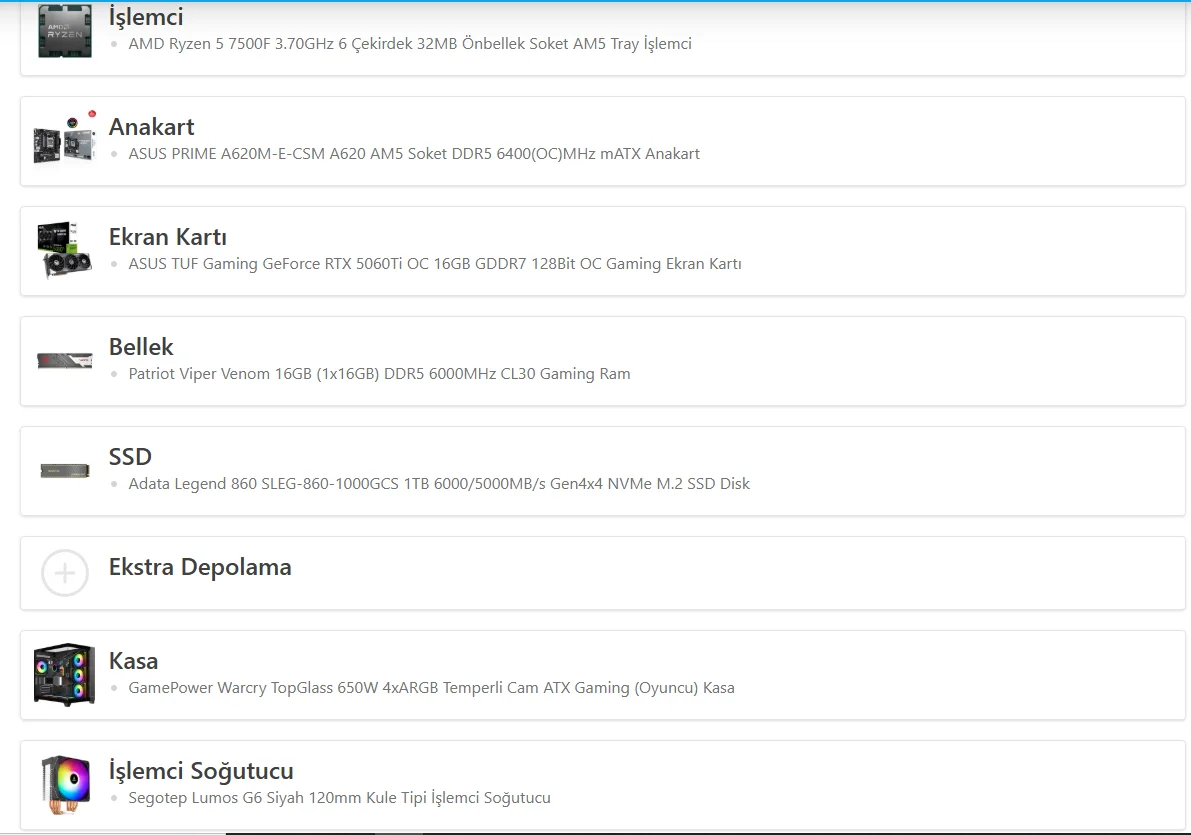Click the AMD Ryzen processor thumbnail

pyautogui.click(x=65, y=31)
